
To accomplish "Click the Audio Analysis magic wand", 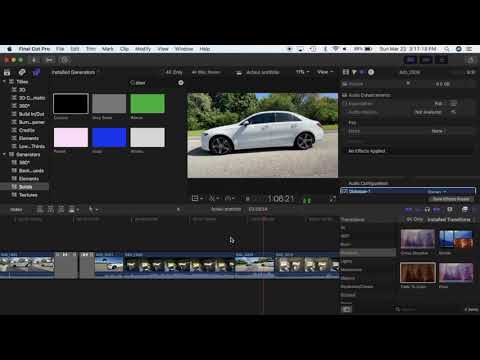I will coord(453,112).
